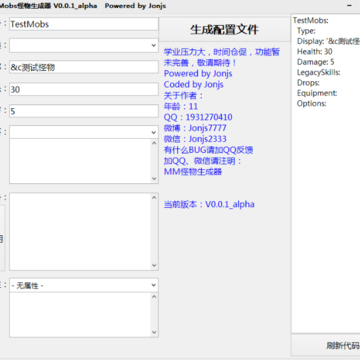Click the Type: line in code preview
Image resolution: width=360 pixels, height=360 pixels.
click(x=306, y=31)
